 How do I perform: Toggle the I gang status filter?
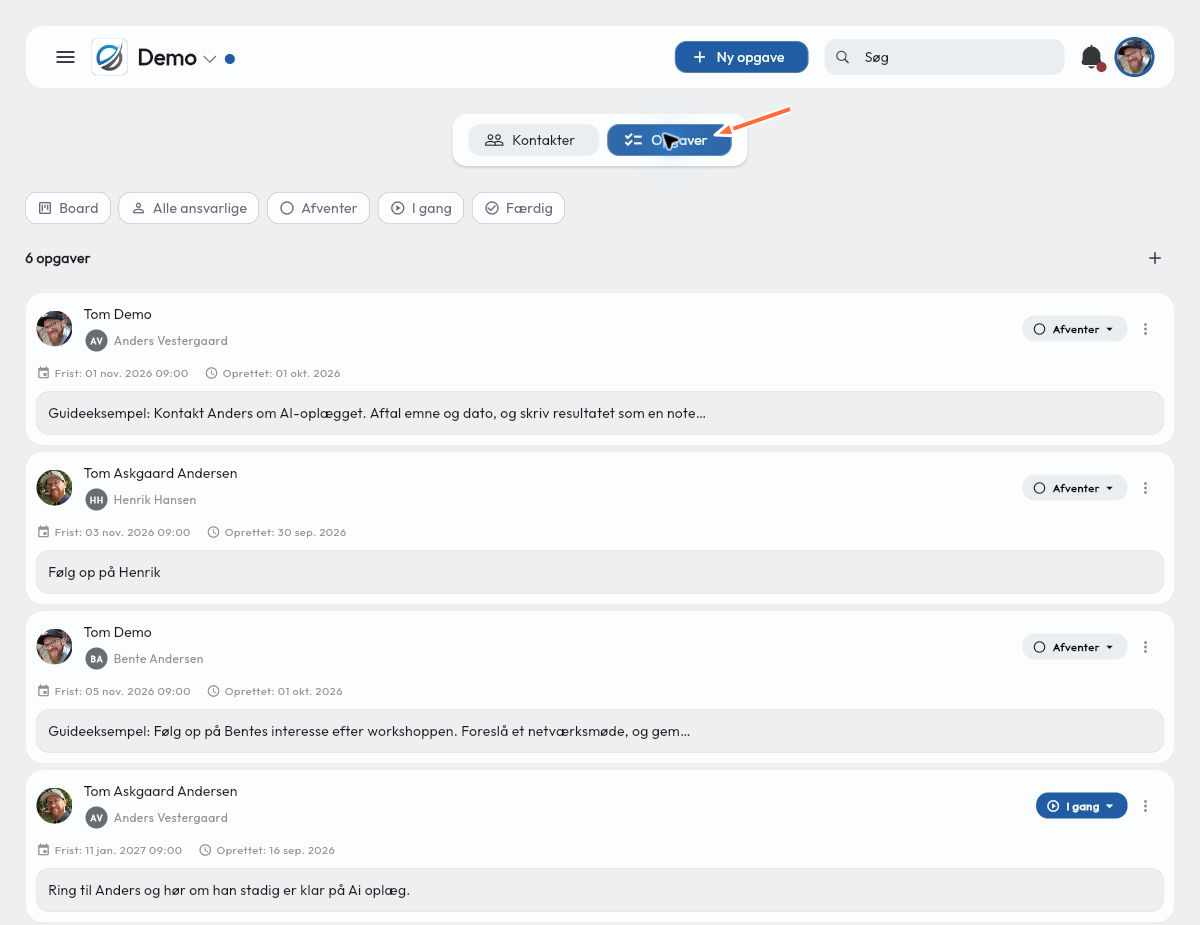(x=421, y=208)
